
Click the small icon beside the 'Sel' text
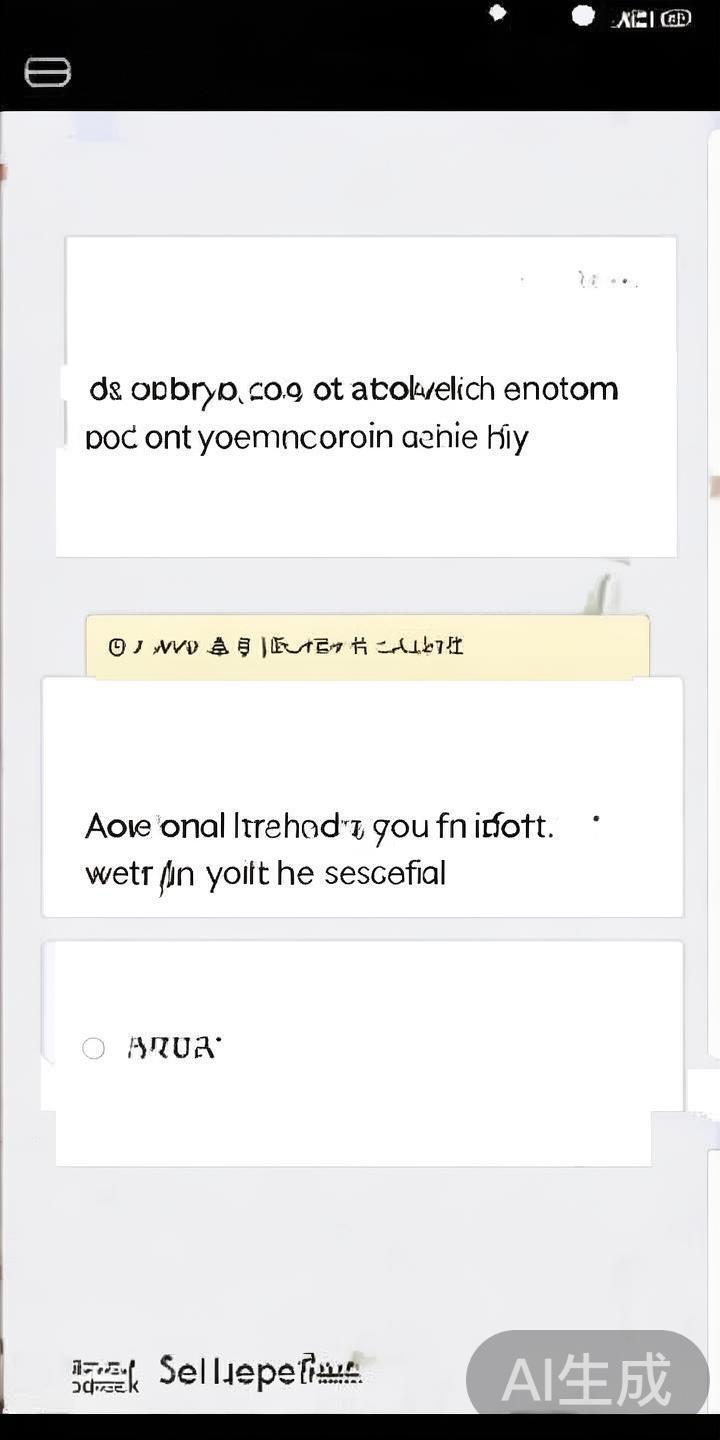coord(104,1375)
